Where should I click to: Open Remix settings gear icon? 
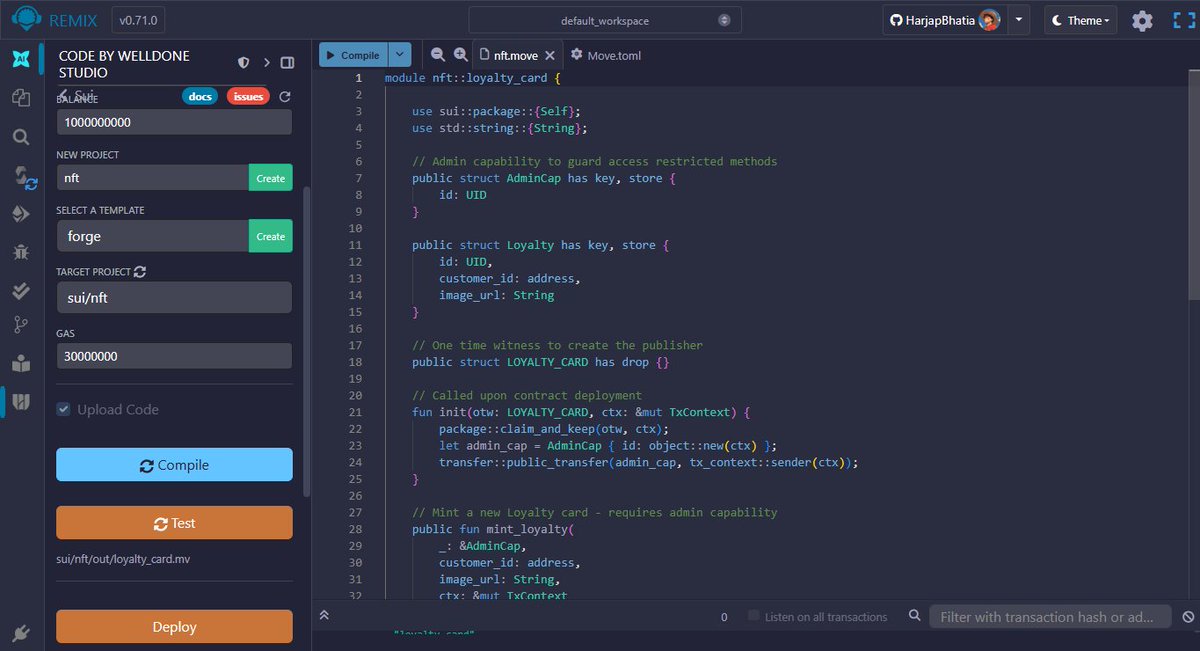click(1142, 20)
